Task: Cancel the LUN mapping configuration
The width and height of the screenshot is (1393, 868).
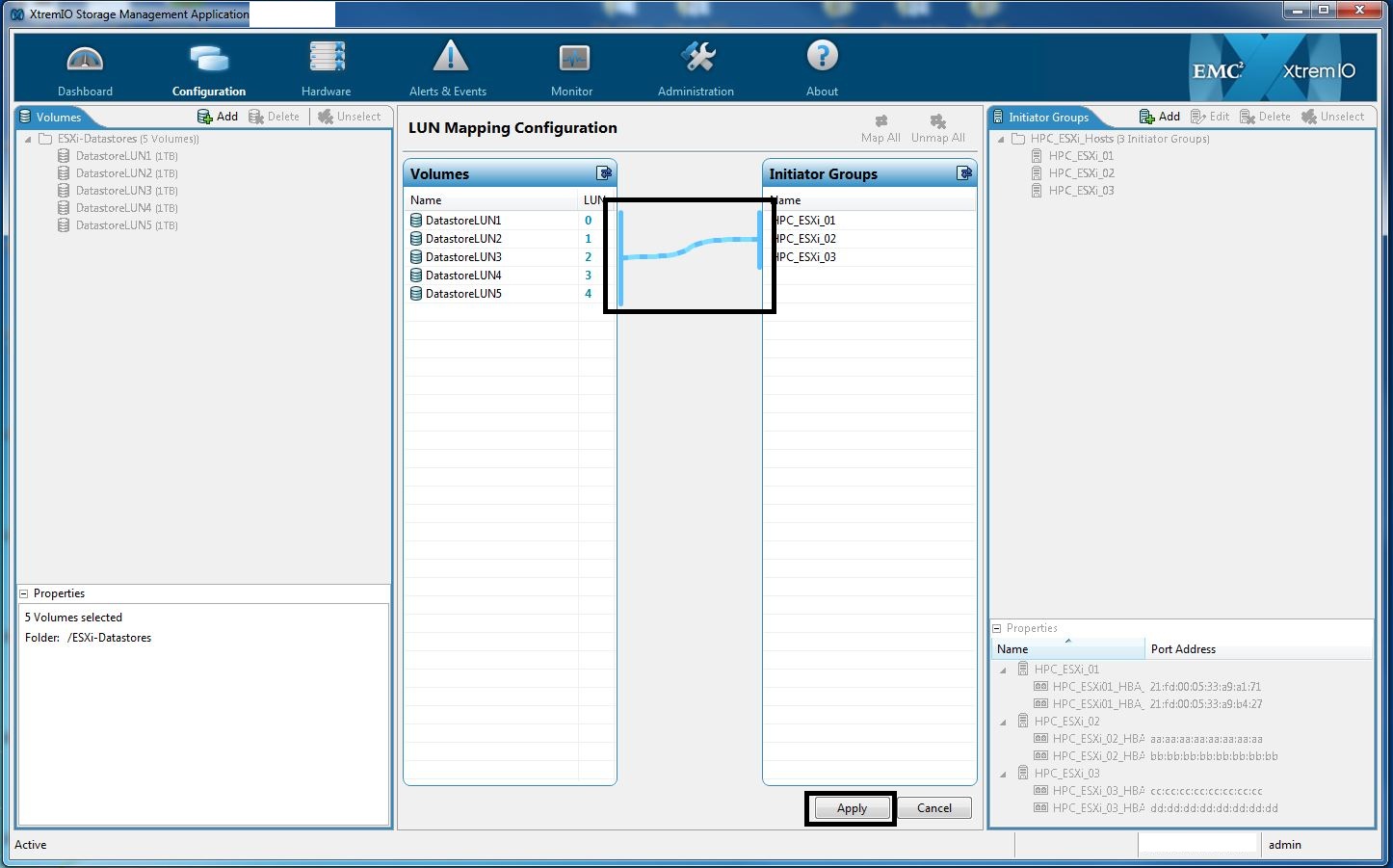Action: pos(933,808)
